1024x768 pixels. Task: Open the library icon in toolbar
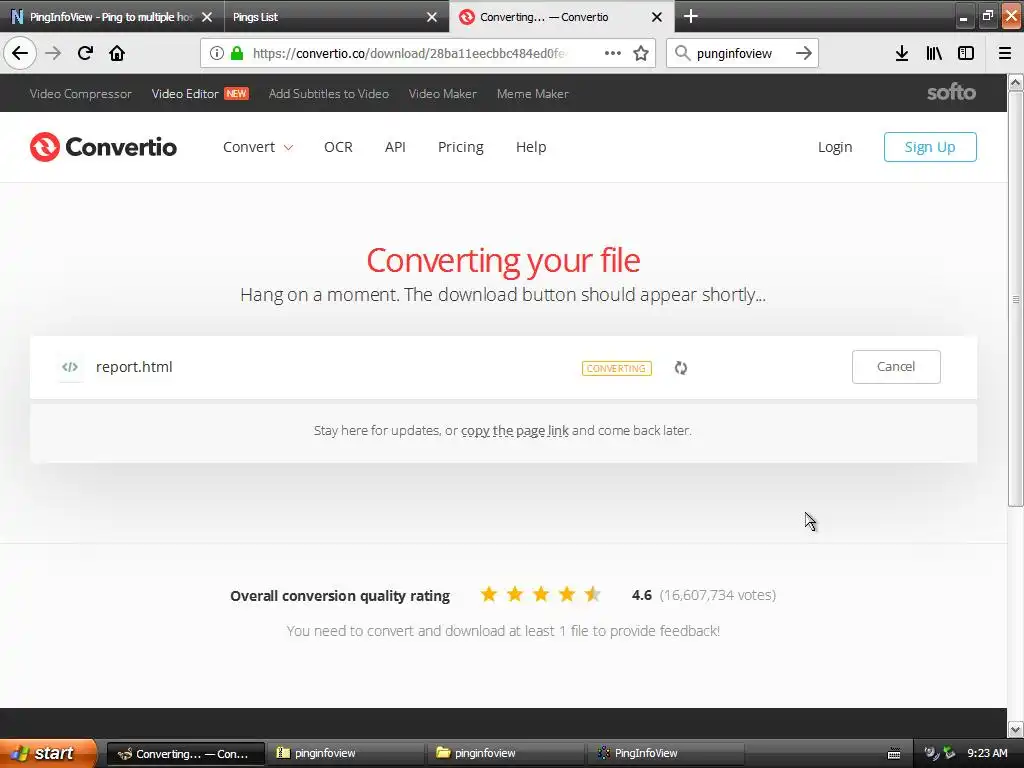click(x=934, y=53)
